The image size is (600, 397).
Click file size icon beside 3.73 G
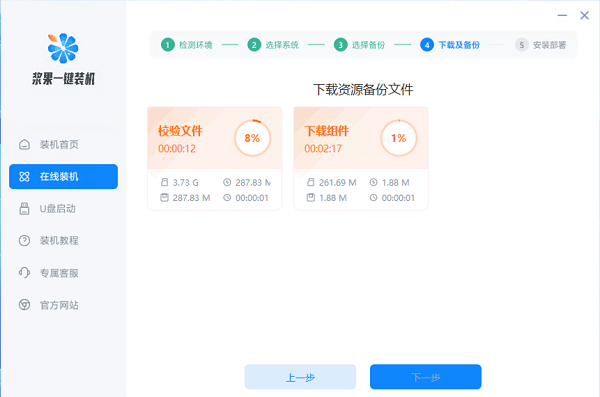point(165,182)
